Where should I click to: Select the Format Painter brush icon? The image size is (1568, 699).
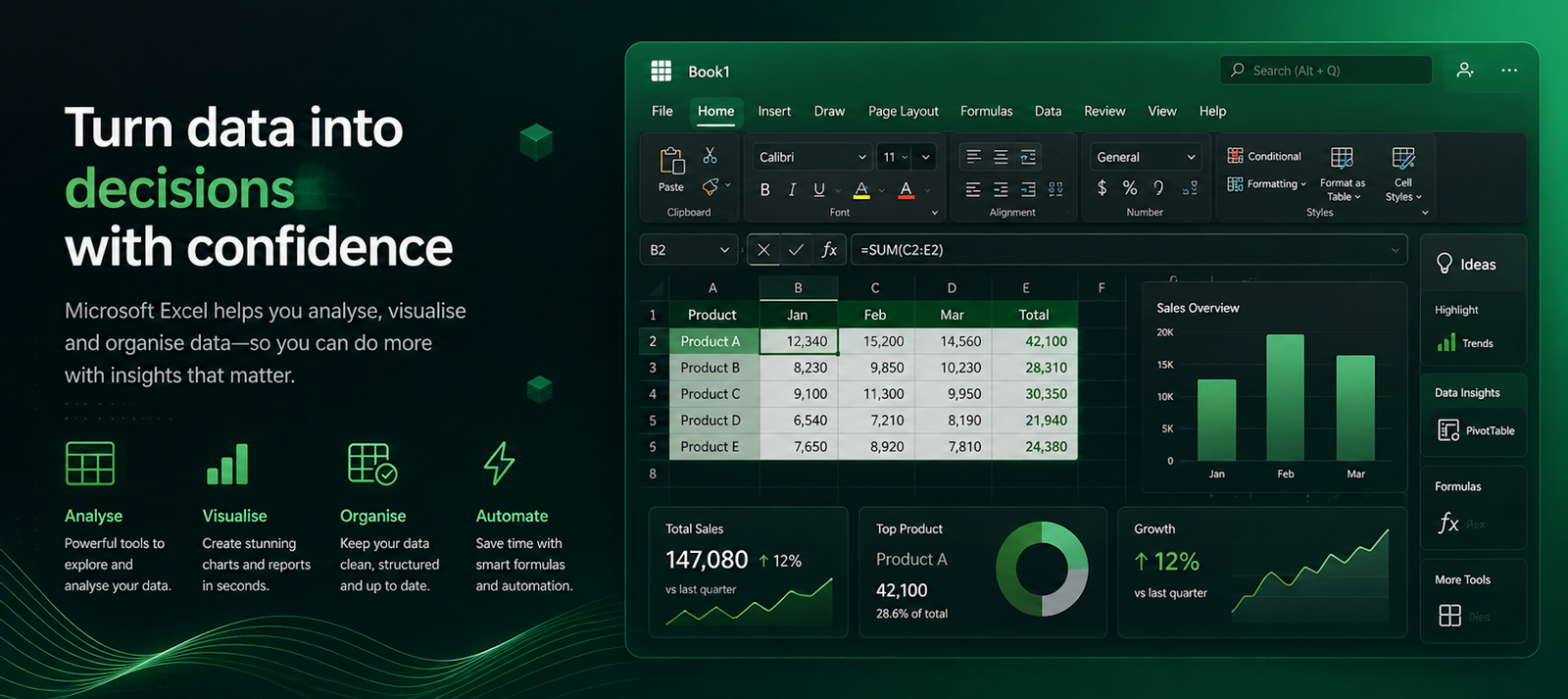click(x=710, y=186)
